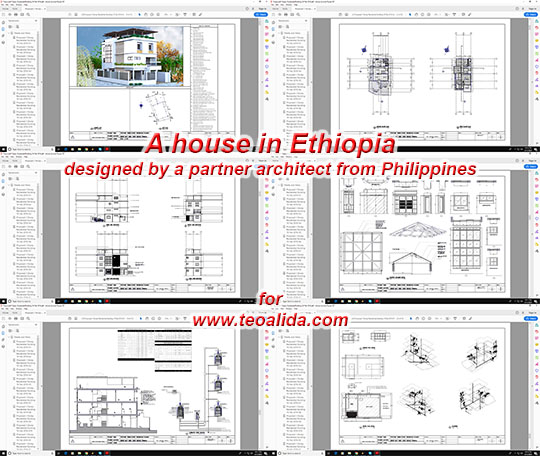
Task: Layers icon in house rendering window sidebar
Action: pos(3,42)
